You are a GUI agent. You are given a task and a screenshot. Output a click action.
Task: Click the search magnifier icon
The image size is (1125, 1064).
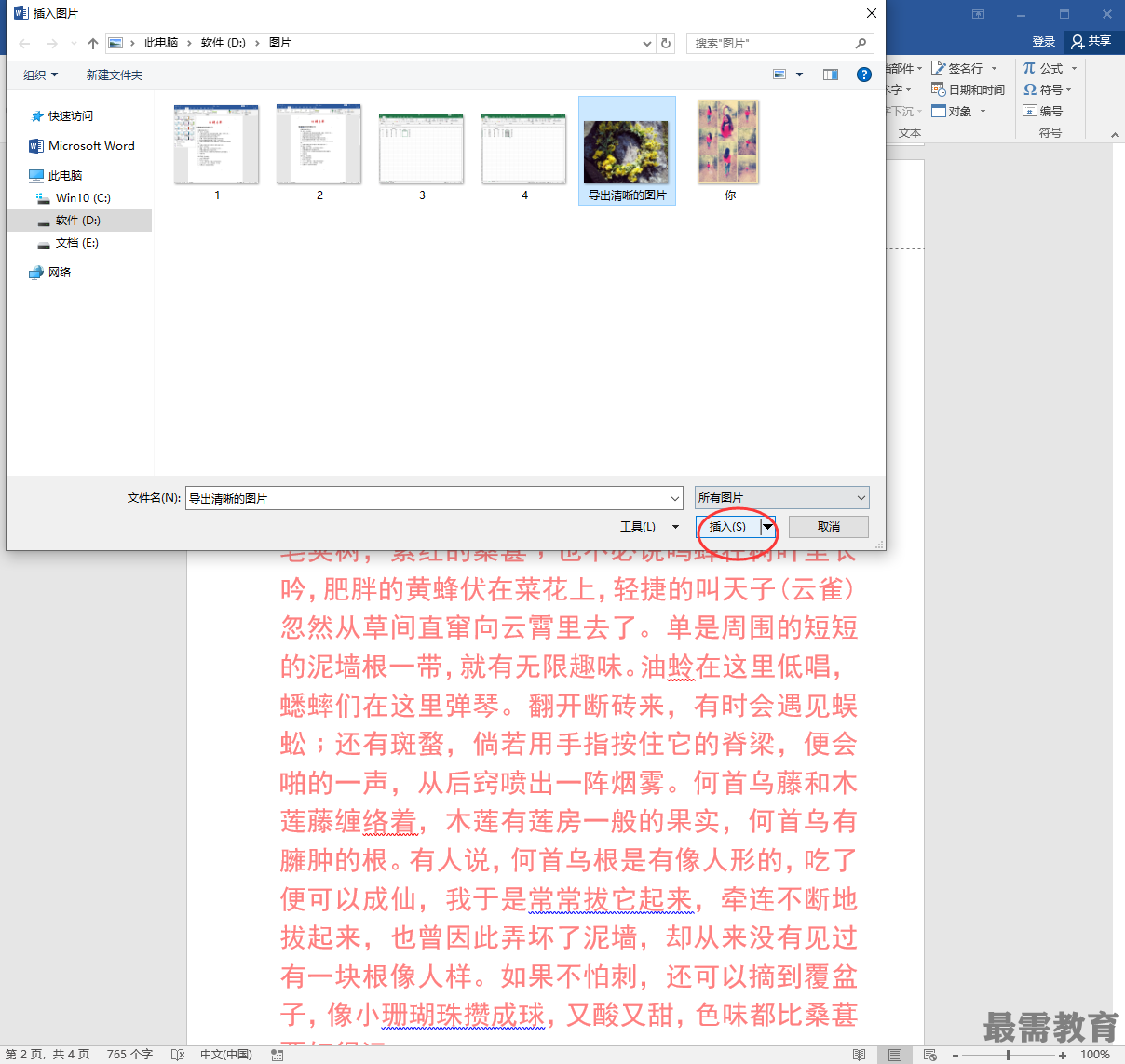861,43
